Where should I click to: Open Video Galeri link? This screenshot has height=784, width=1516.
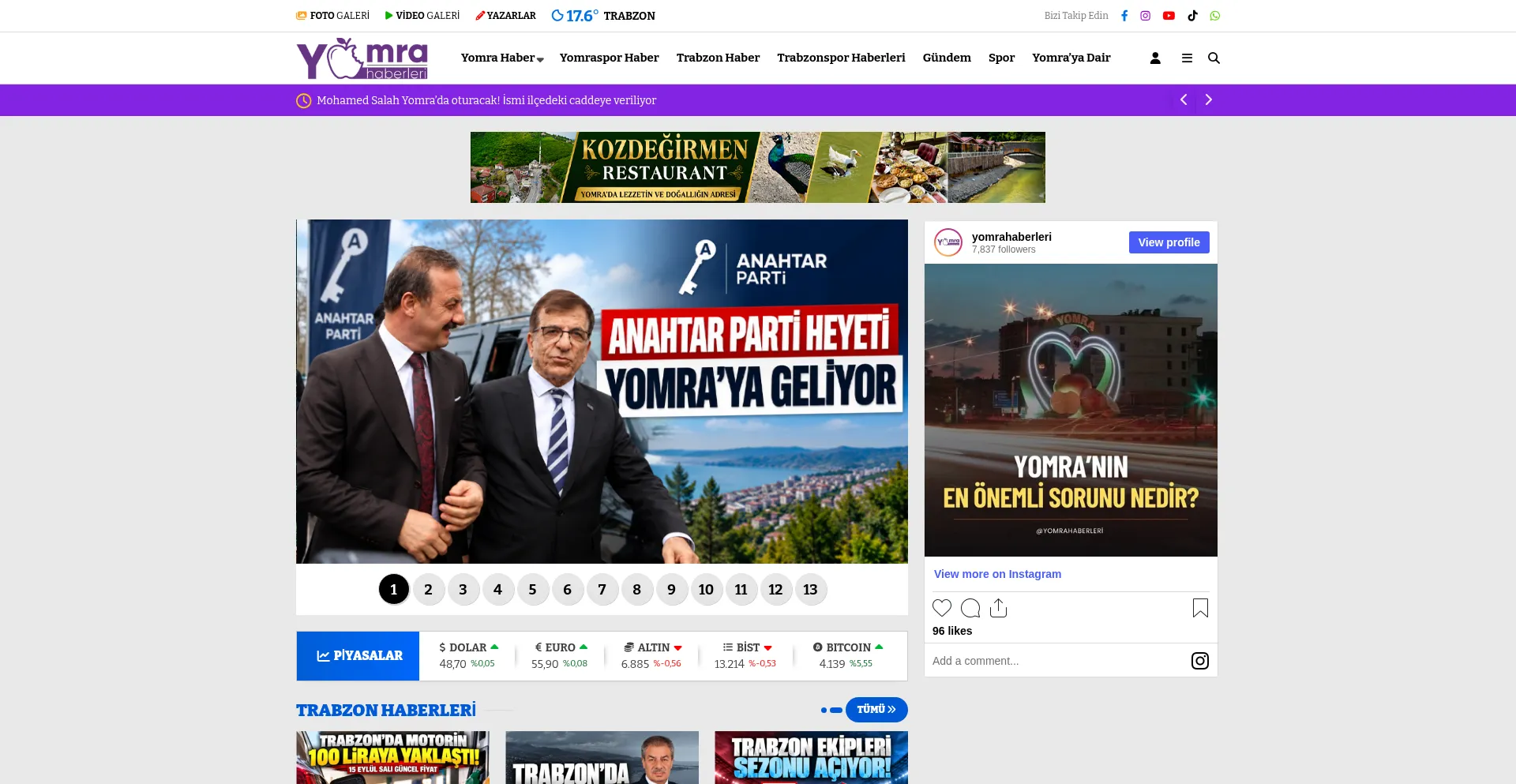coord(422,16)
